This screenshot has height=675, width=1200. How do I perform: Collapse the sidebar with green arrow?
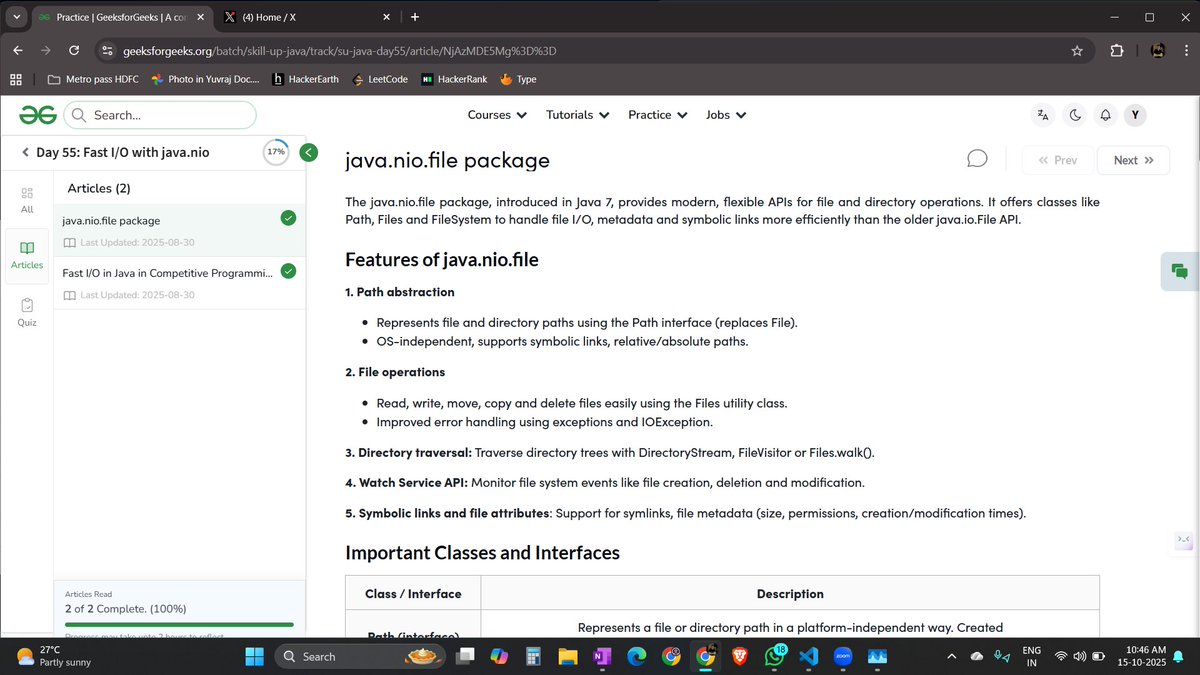point(308,152)
